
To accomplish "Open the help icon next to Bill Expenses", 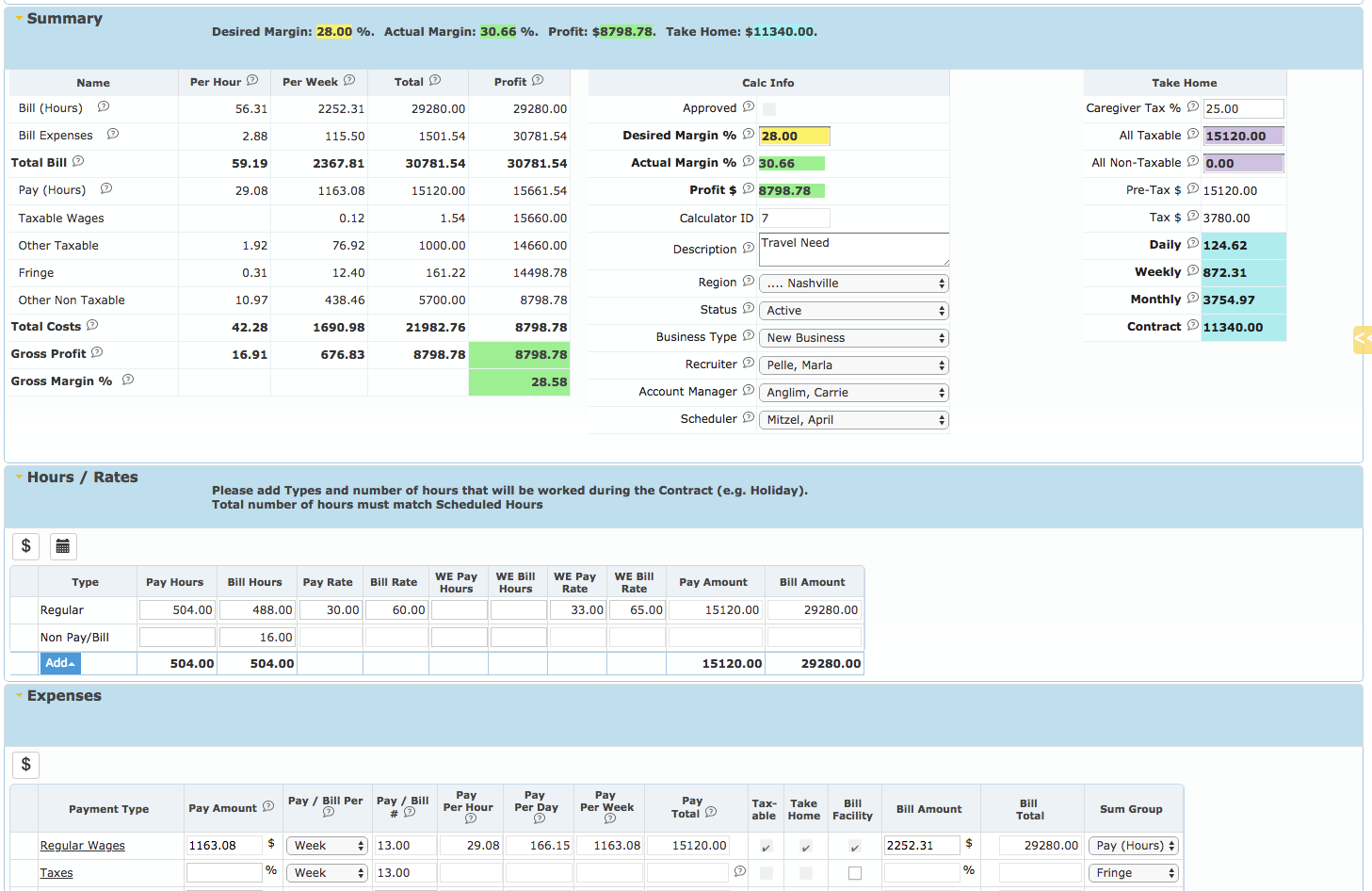I will (113, 135).
